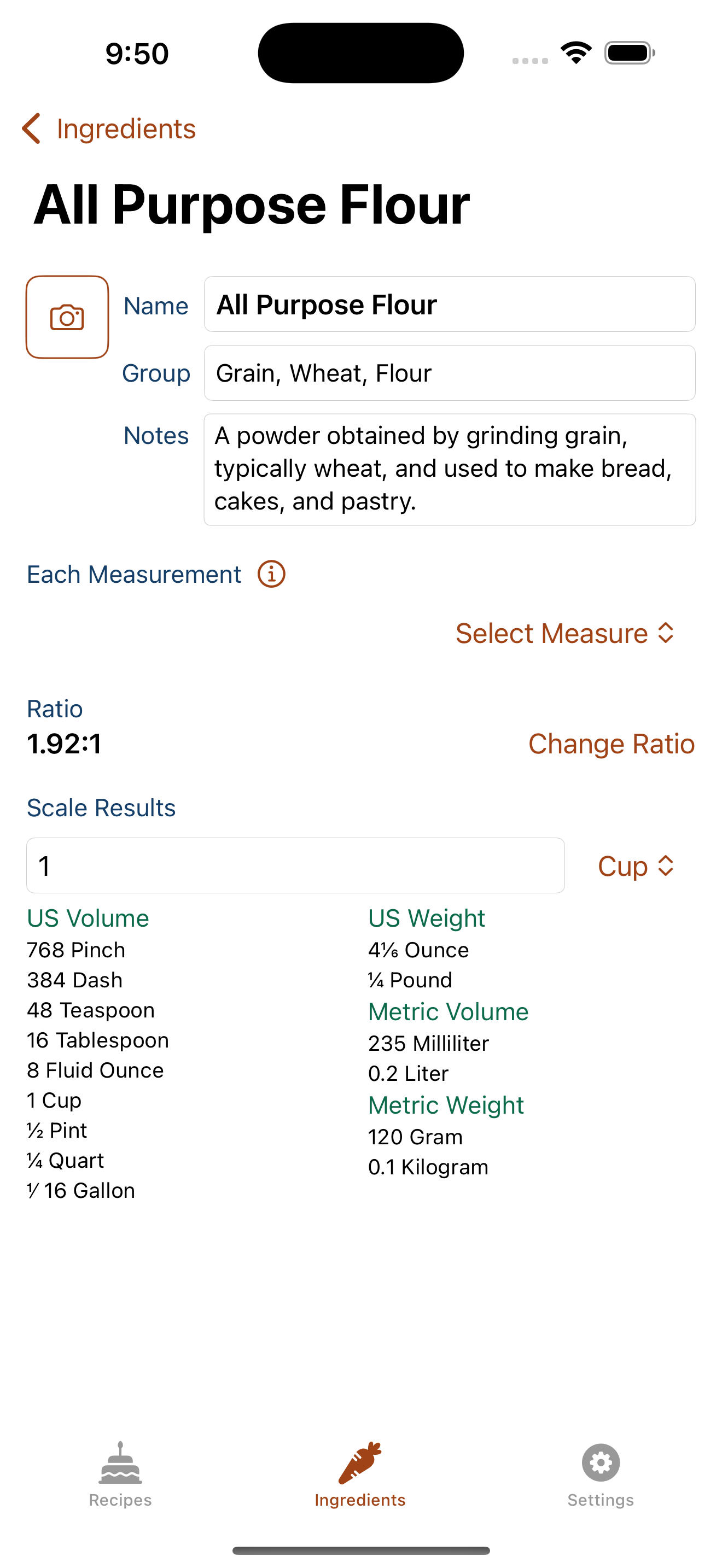The height and width of the screenshot is (1568, 722).
Task: Tap the 120 Gram result
Action: [416, 1137]
